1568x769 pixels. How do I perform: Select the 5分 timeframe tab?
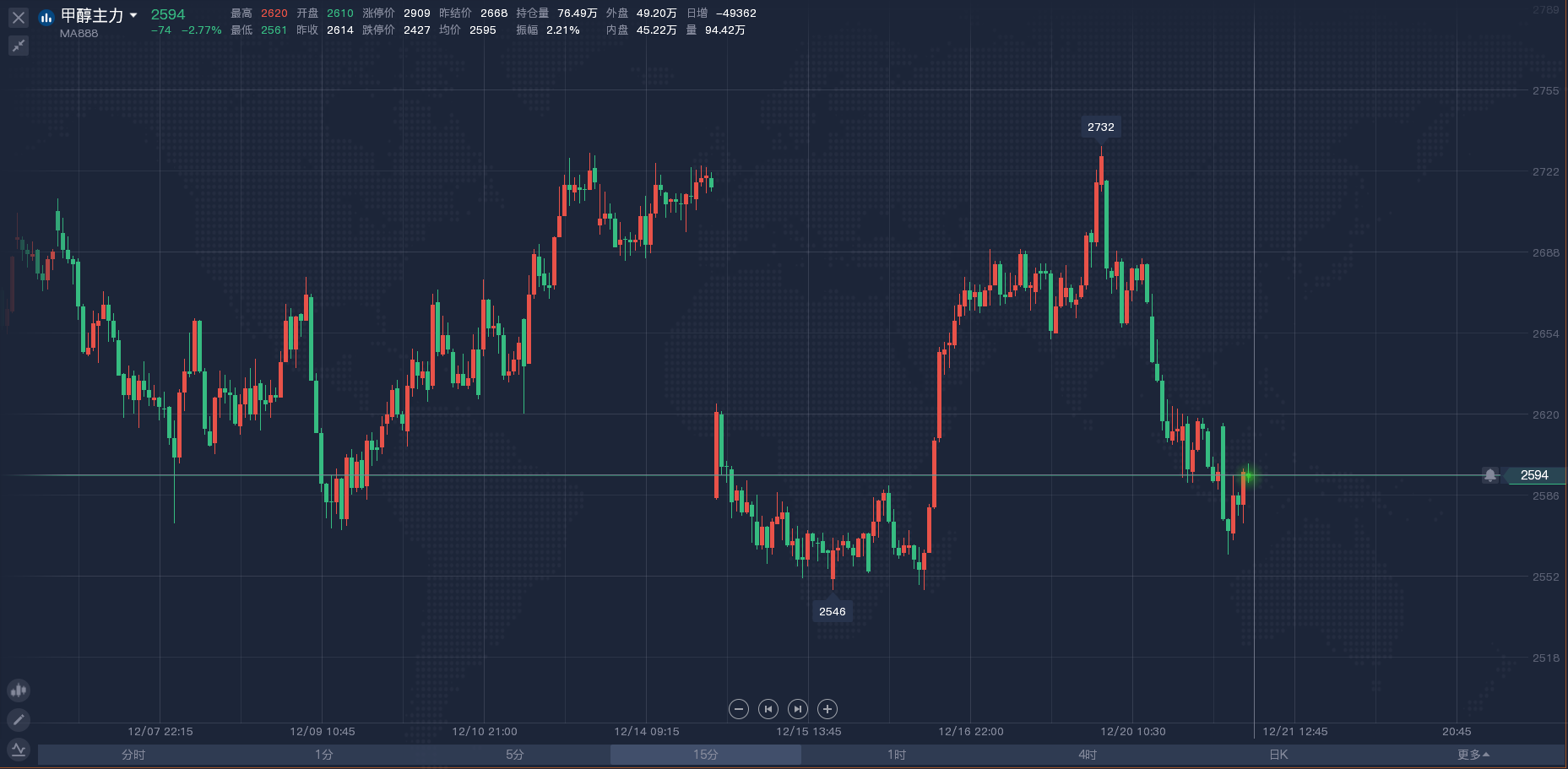click(515, 755)
